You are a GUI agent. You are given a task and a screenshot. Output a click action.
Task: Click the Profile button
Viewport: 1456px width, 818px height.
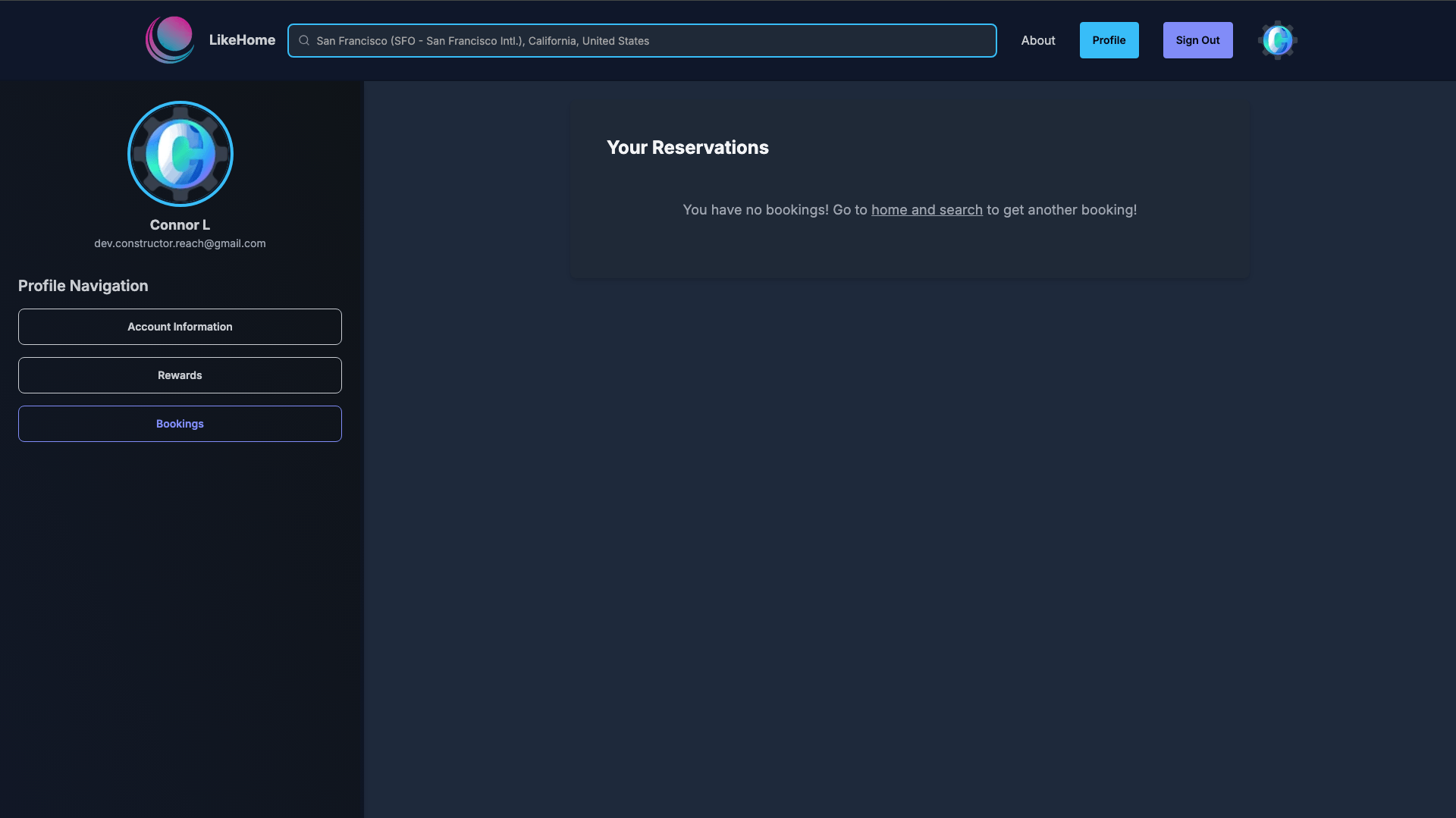pyautogui.click(x=1109, y=40)
